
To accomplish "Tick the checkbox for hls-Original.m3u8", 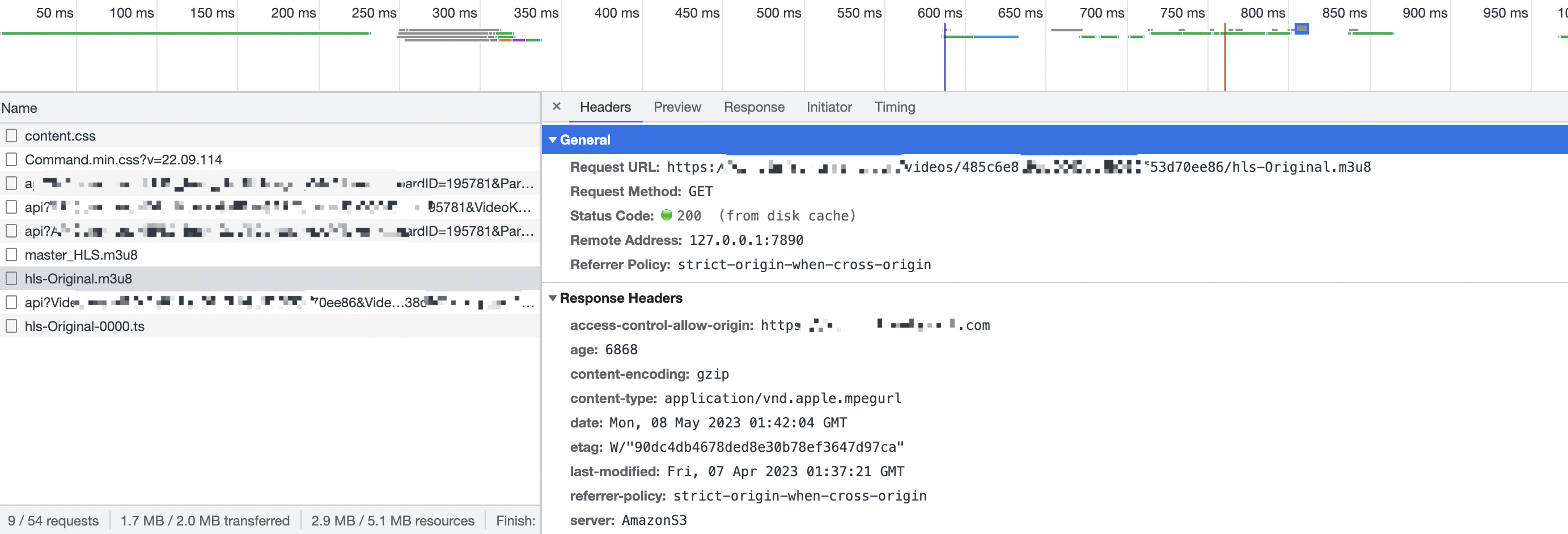I will tap(11, 279).
